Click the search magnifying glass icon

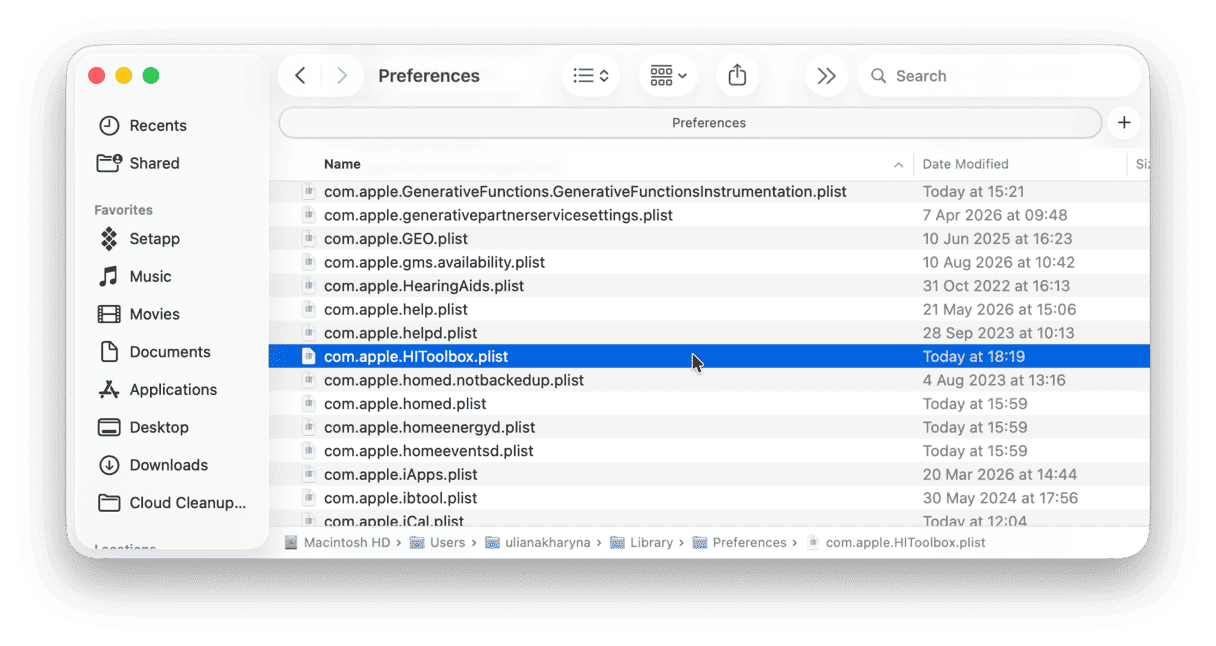pos(879,76)
